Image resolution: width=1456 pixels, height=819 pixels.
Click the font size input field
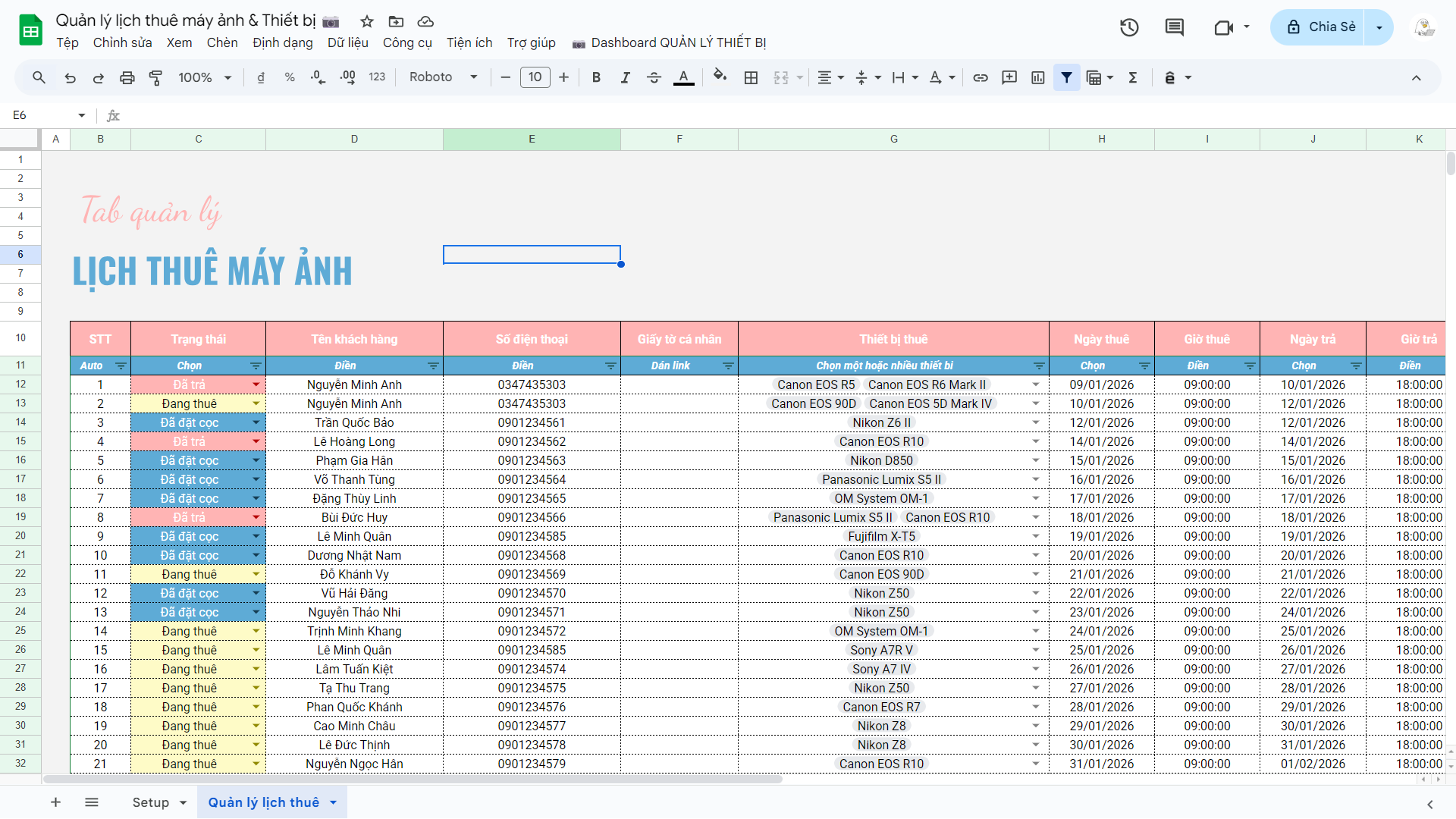pos(535,77)
